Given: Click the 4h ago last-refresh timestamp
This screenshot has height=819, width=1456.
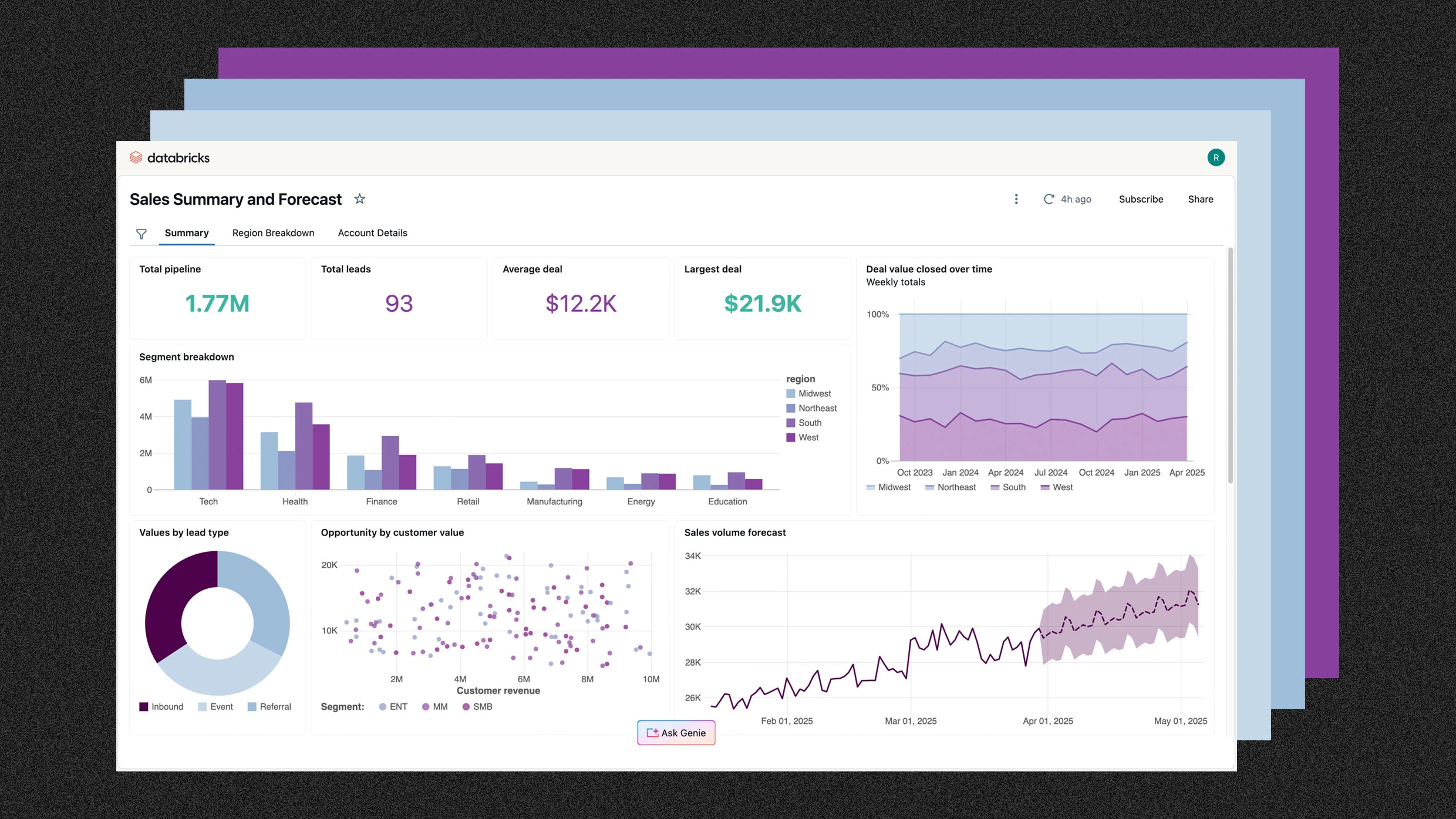Looking at the screenshot, I should 1076,199.
